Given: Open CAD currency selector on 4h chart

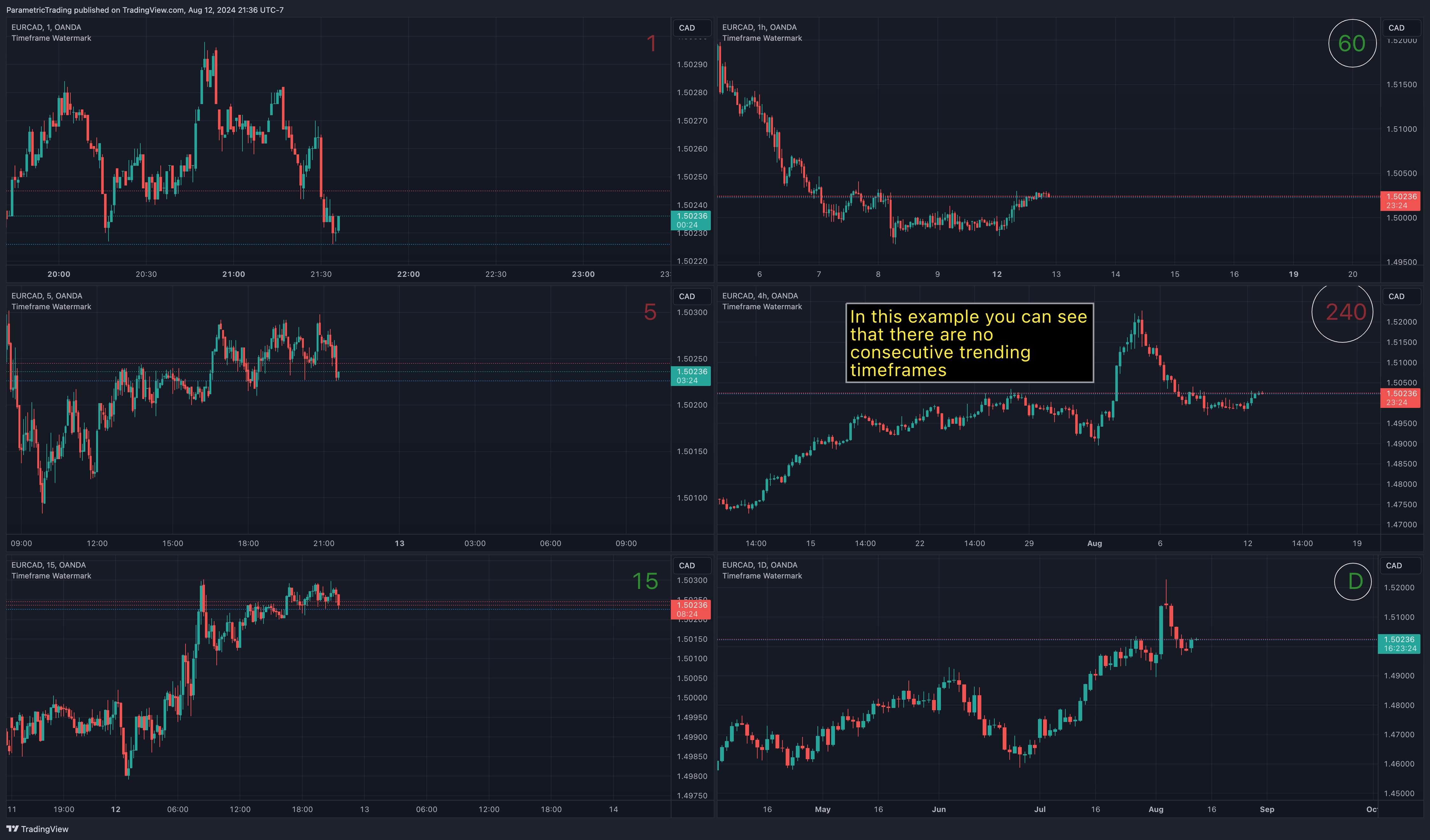Looking at the screenshot, I should [1402, 296].
